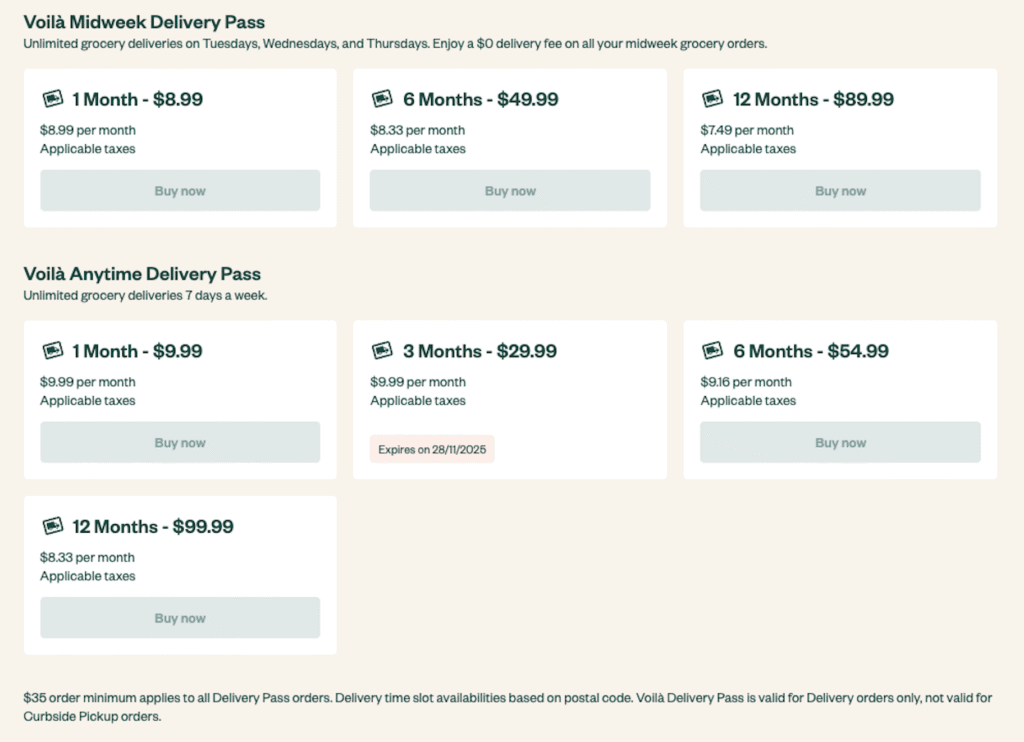1024x742 pixels.
Task: Select the '3 Months - $29.99' pass title
Action: pos(479,351)
